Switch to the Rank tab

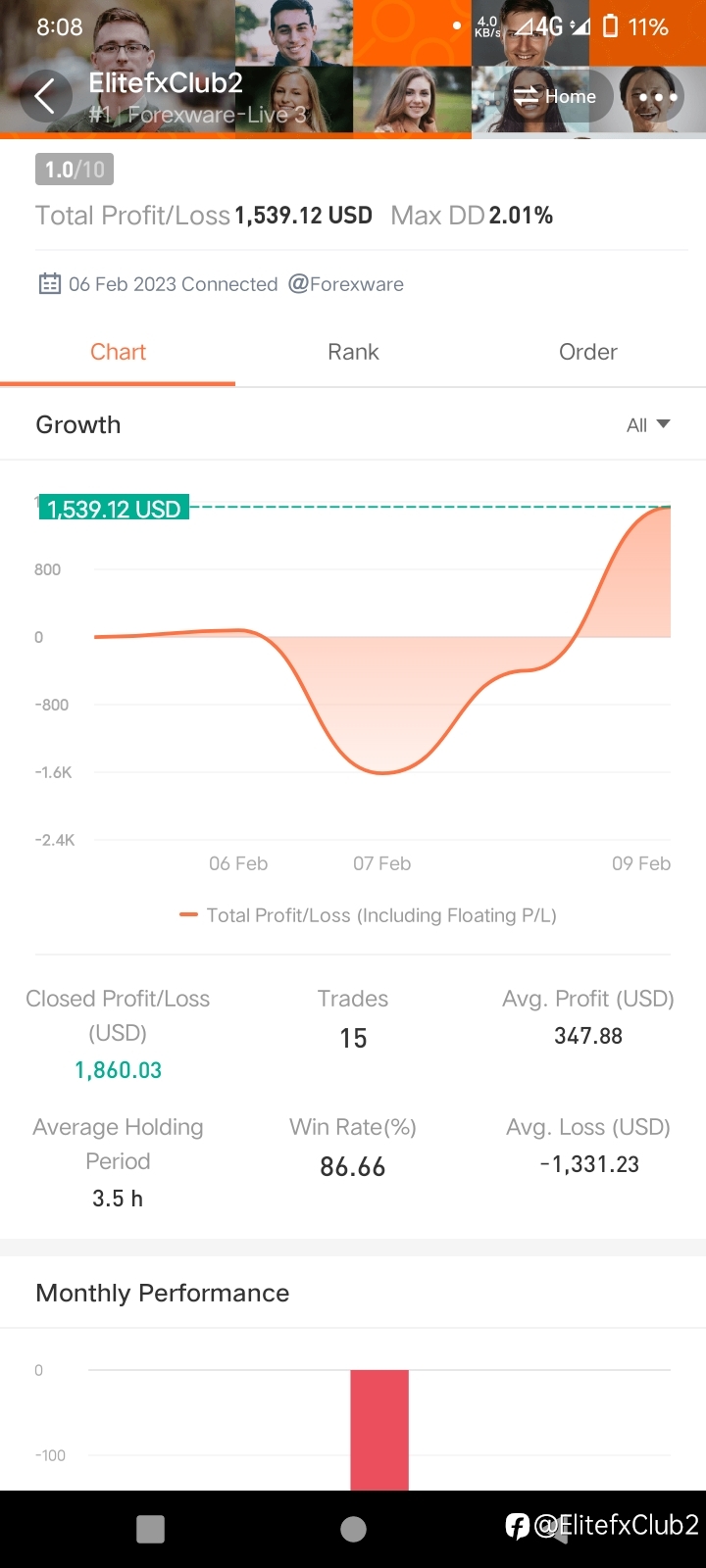pyautogui.click(x=353, y=352)
